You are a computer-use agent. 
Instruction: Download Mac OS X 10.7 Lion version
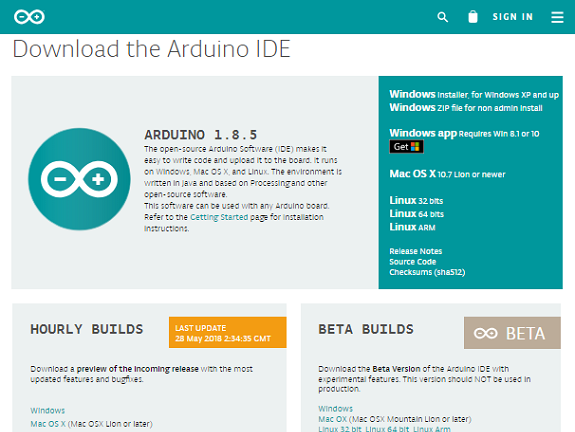pos(447,174)
